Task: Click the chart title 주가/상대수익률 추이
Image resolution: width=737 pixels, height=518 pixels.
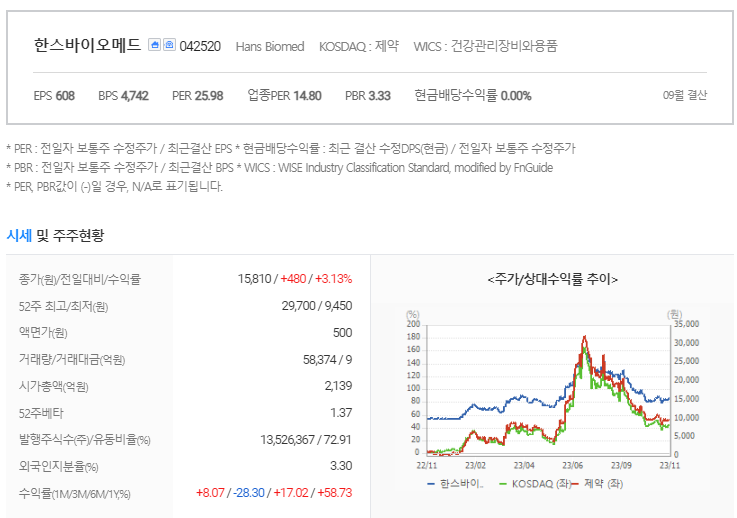Action: (553, 279)
